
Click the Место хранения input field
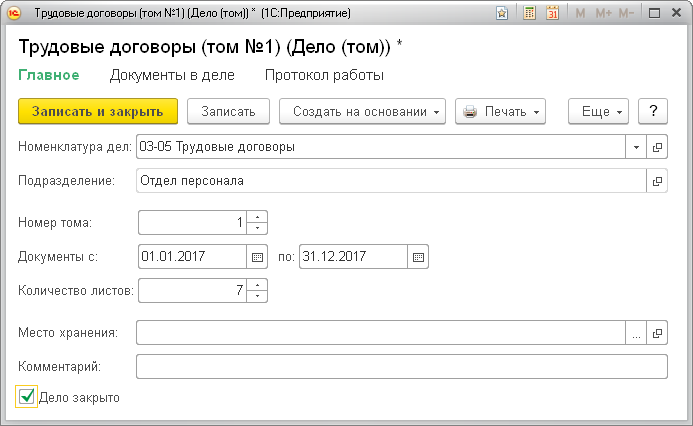(x=381, y=333)
